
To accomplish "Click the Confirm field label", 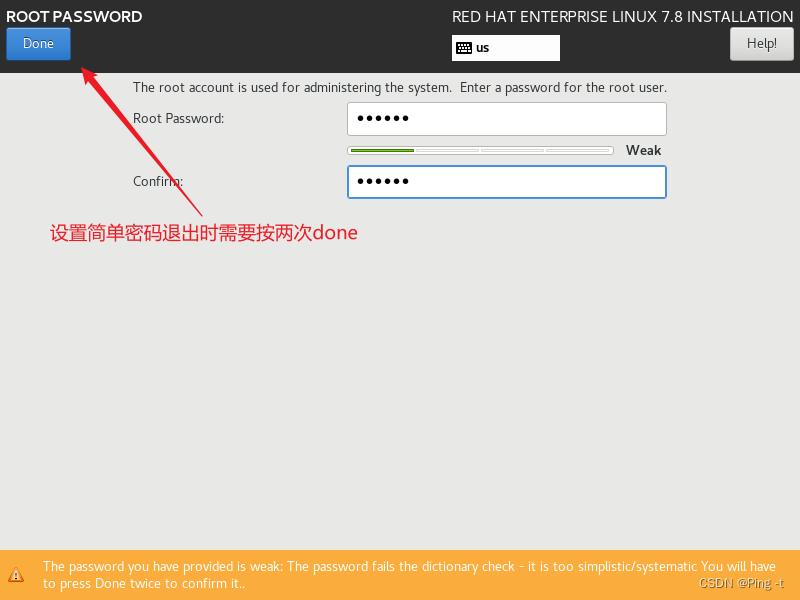I will point(157,181).
